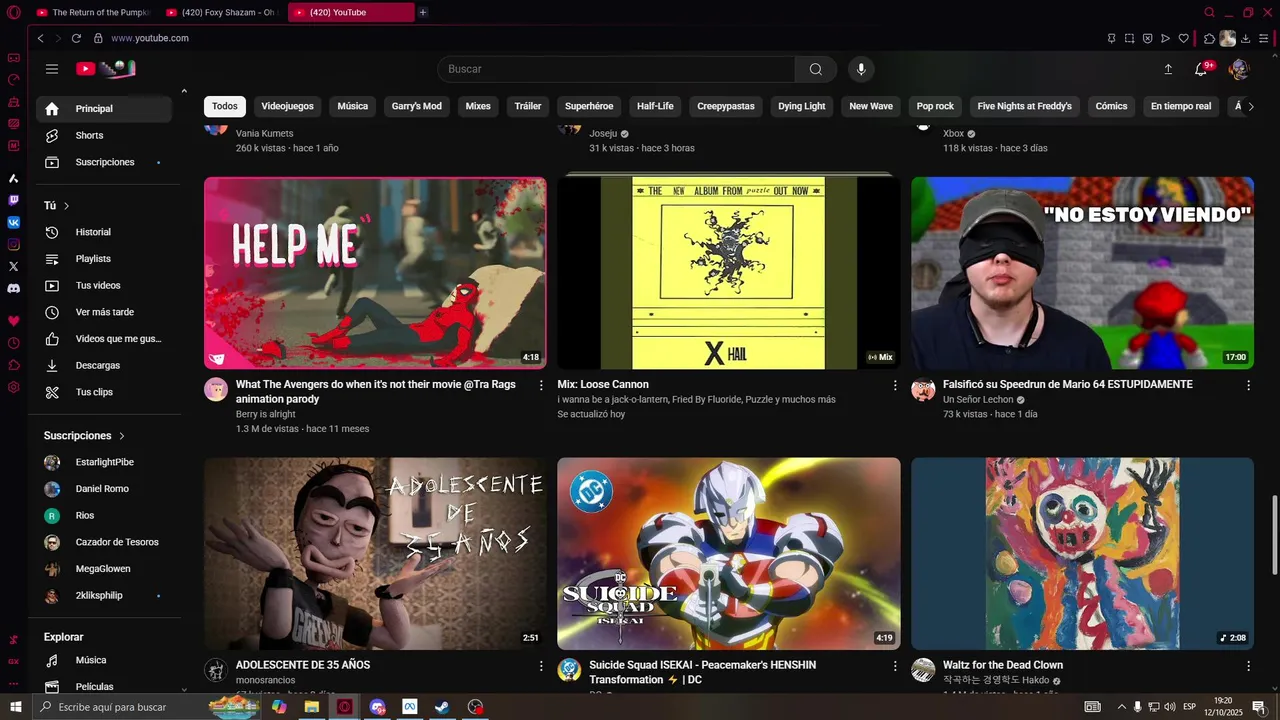
Task: Reload the current page
Action: pos(76,38)
